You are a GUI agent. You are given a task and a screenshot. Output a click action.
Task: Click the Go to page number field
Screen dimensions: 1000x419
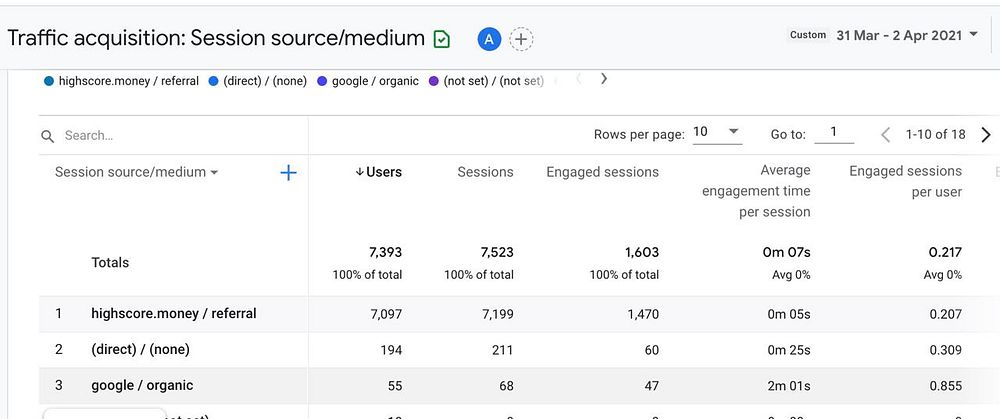point(833,133)
